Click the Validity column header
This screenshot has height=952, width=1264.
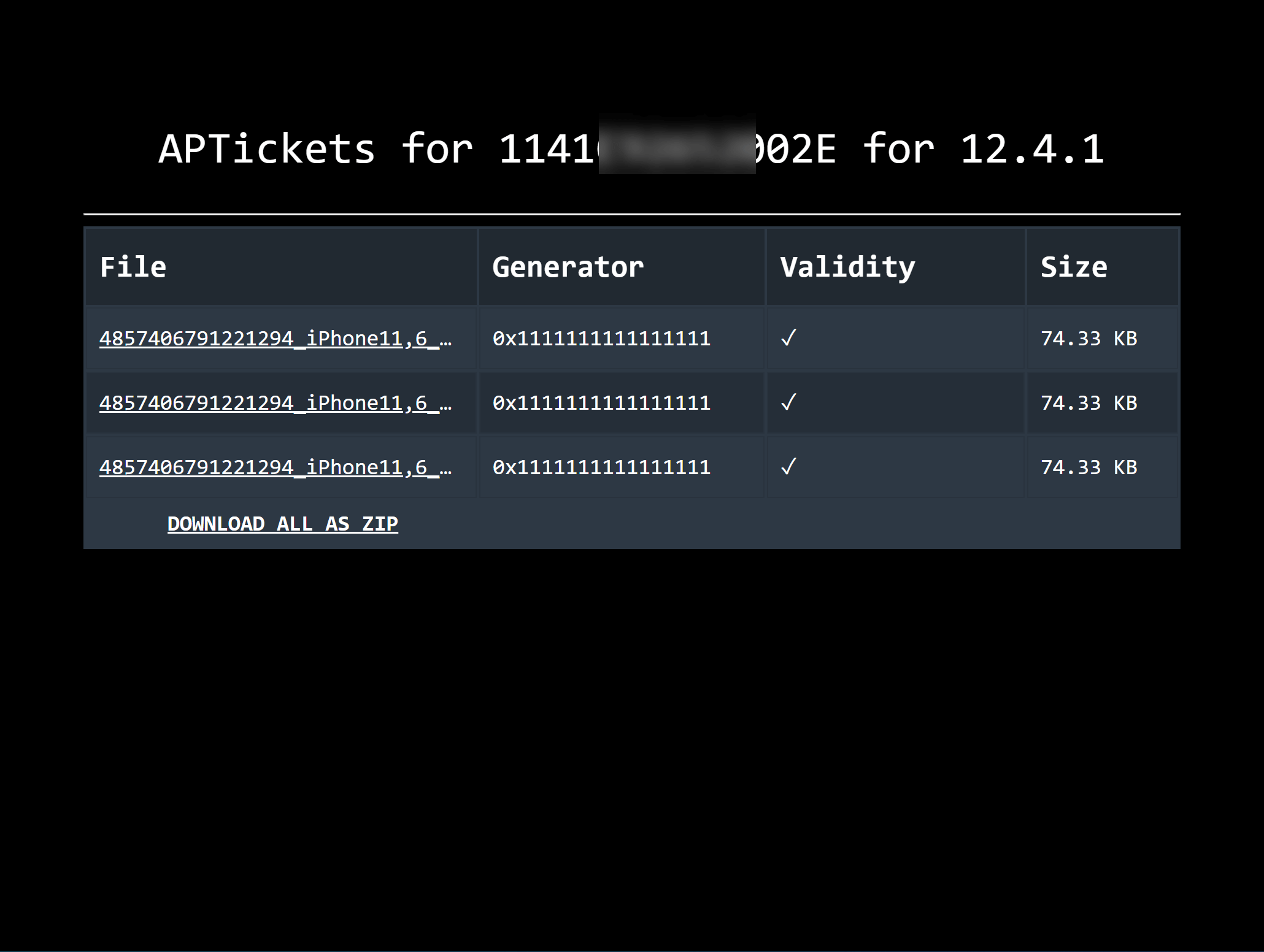click(847, 267)
